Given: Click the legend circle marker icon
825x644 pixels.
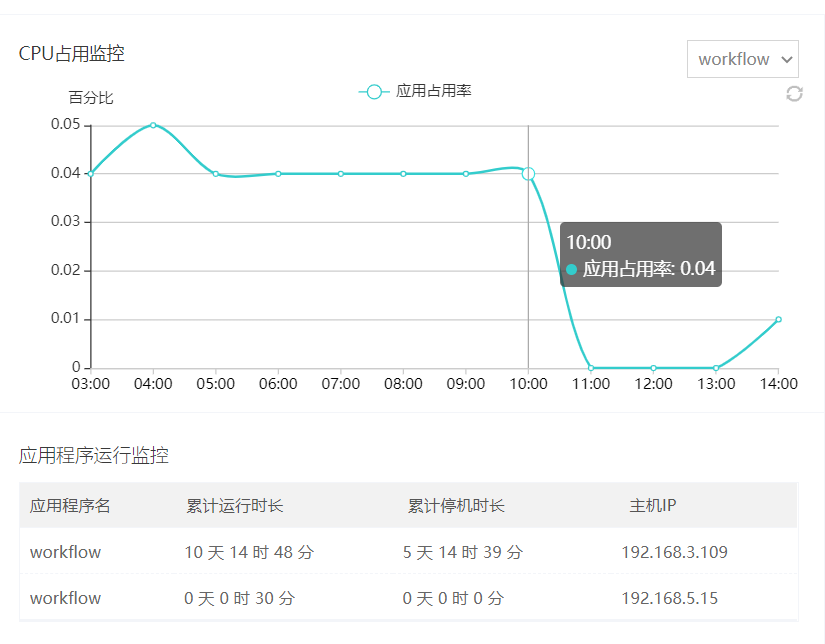Looking at the screenshot, I should 374,92.
